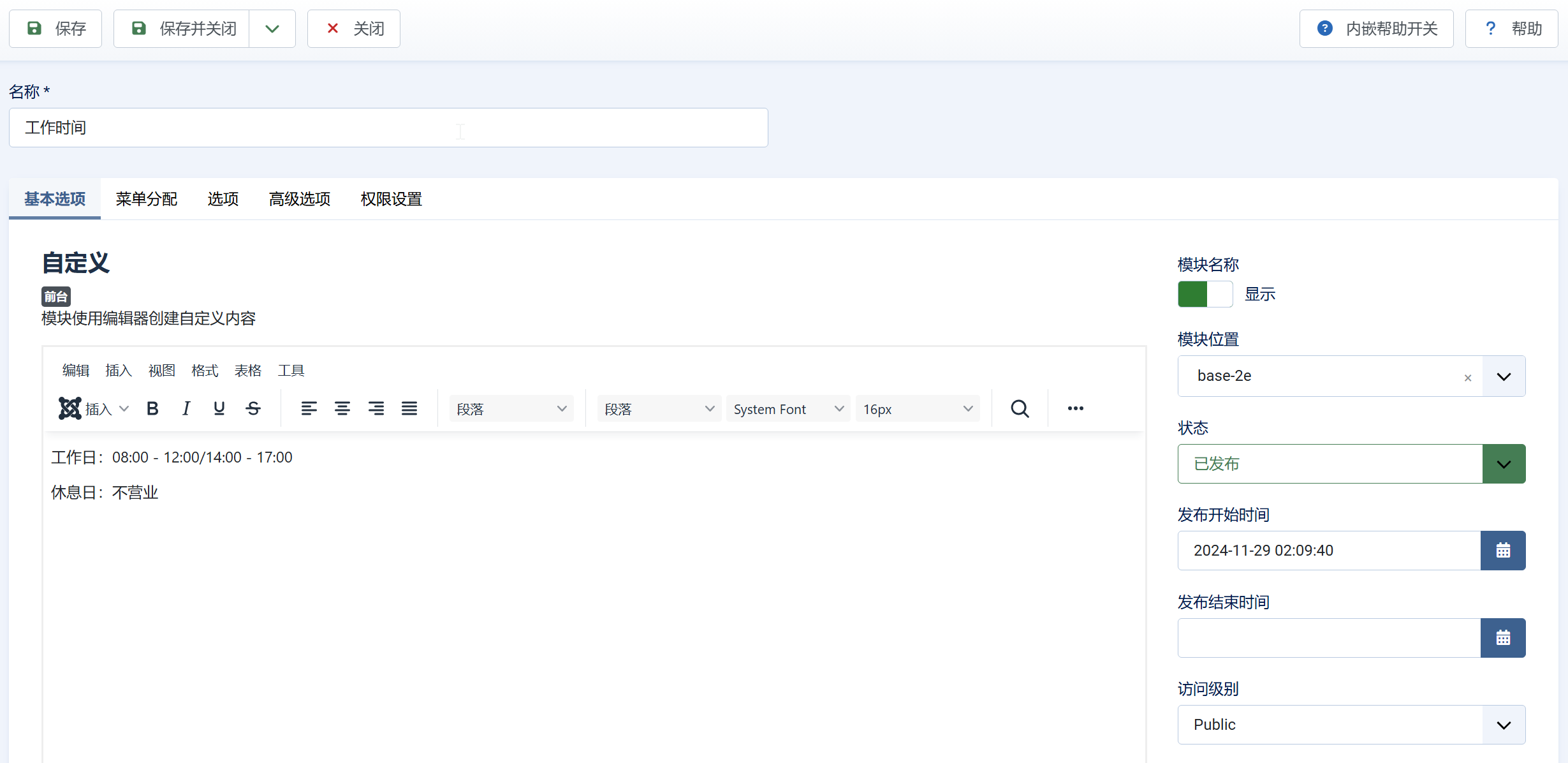Switch to the 菜单分配 tab

pos(147,199)
